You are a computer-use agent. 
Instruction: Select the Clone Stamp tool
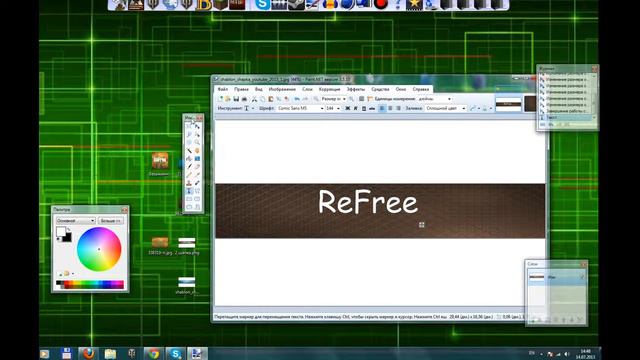(189, 183)
